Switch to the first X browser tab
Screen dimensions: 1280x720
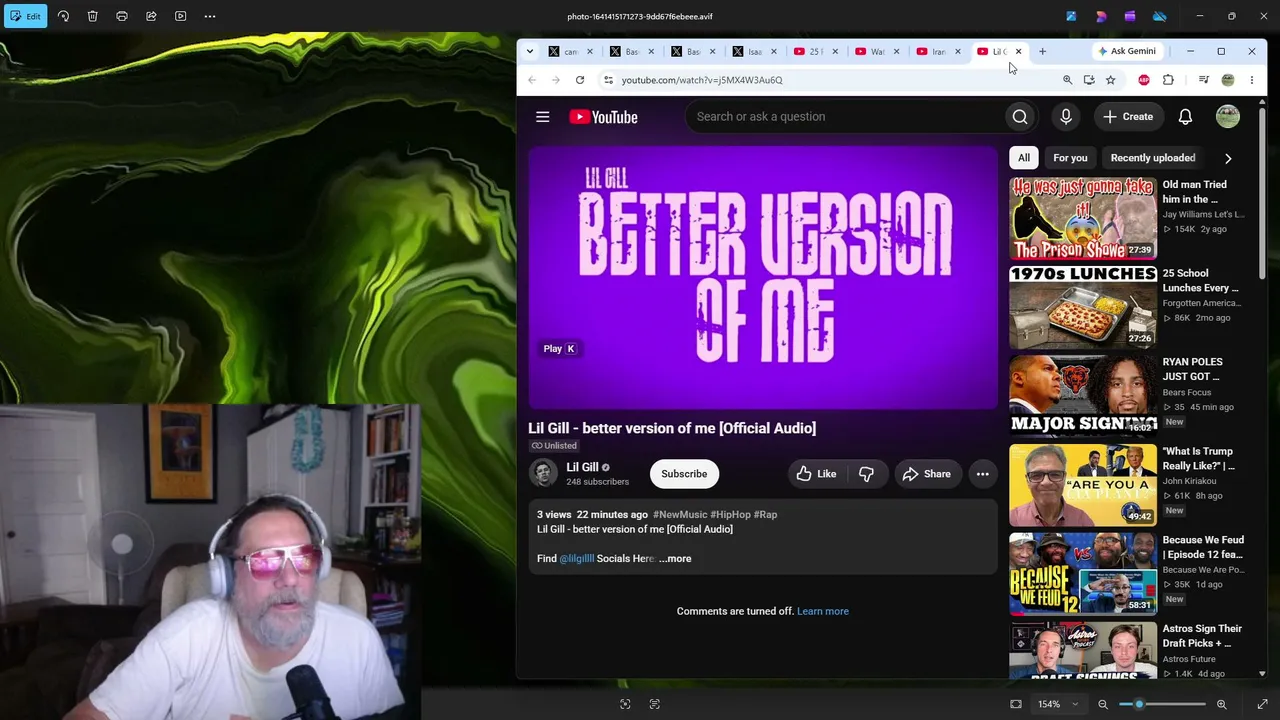coord(570,51)
